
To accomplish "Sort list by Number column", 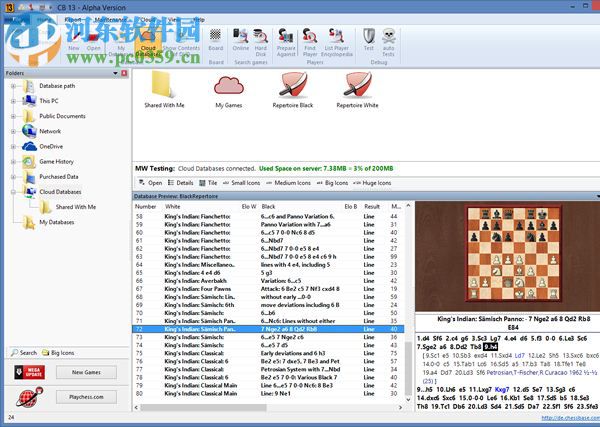I will 146,207.
